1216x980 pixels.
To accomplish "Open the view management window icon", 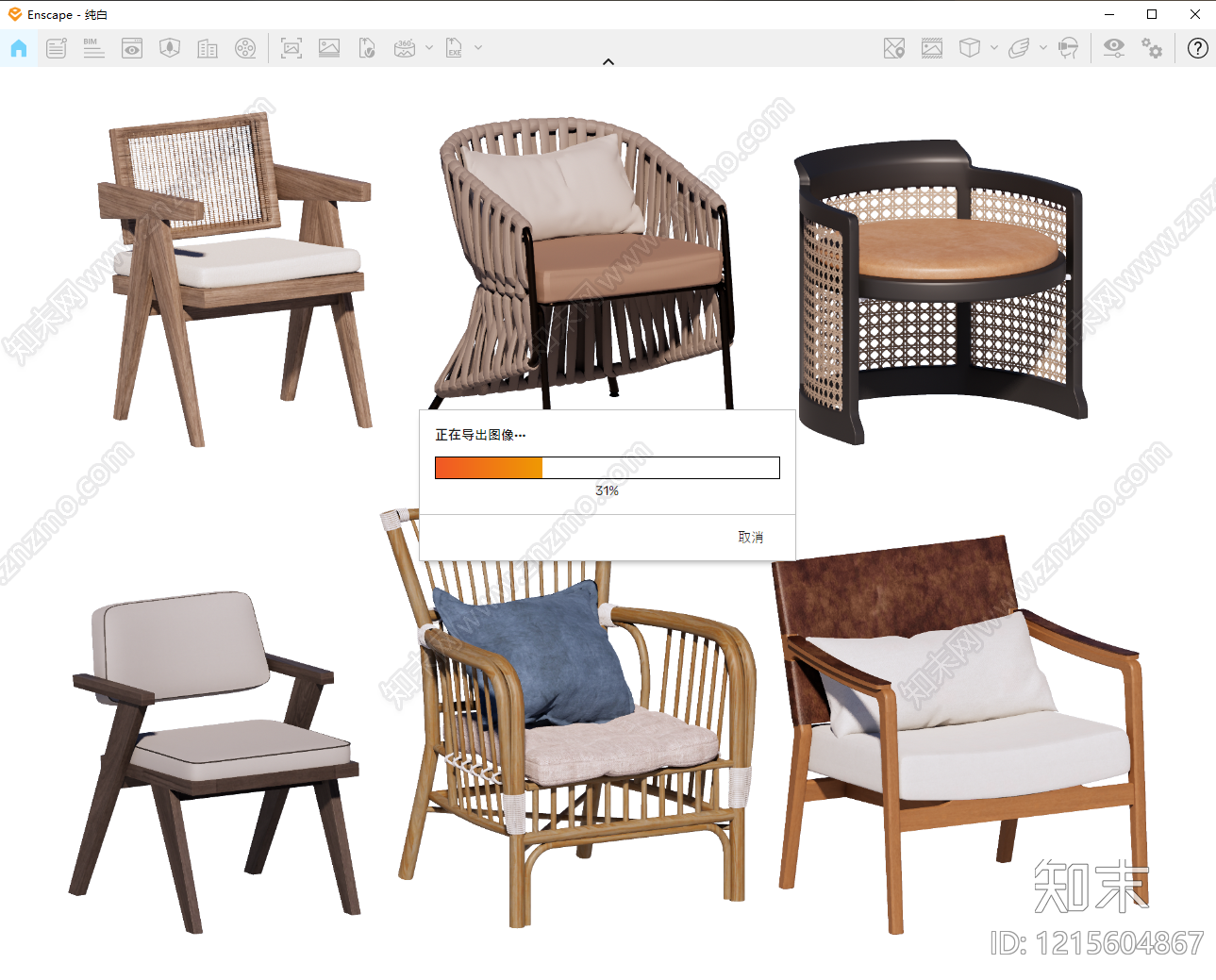I will (132, 48).
